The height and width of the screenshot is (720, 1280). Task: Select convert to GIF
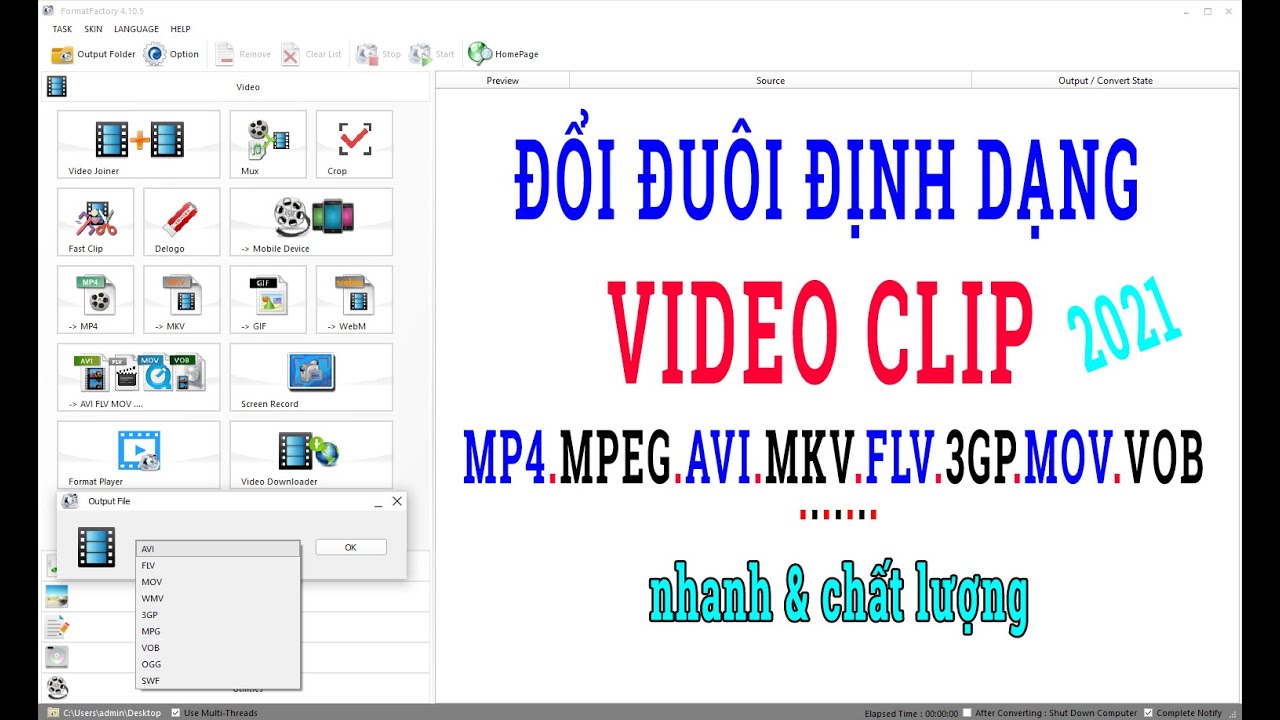point(268,299)
